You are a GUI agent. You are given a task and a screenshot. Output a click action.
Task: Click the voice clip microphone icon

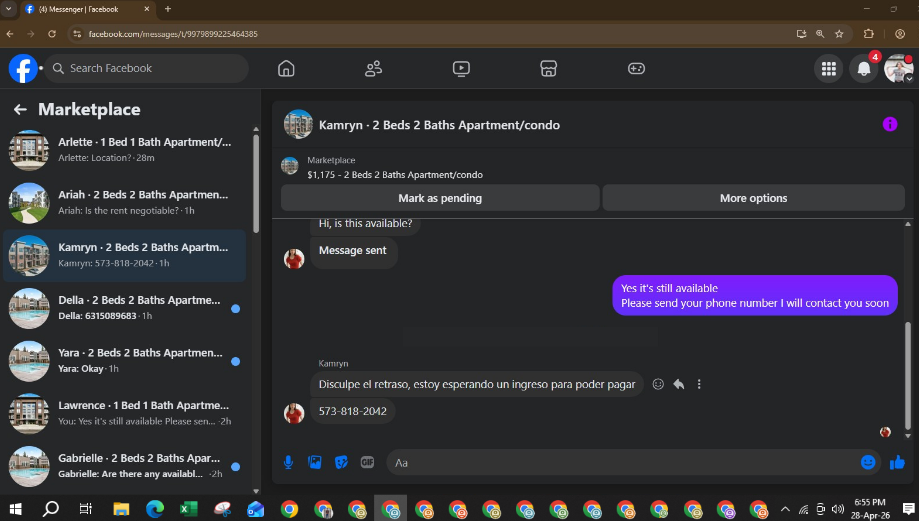[288, 462]
